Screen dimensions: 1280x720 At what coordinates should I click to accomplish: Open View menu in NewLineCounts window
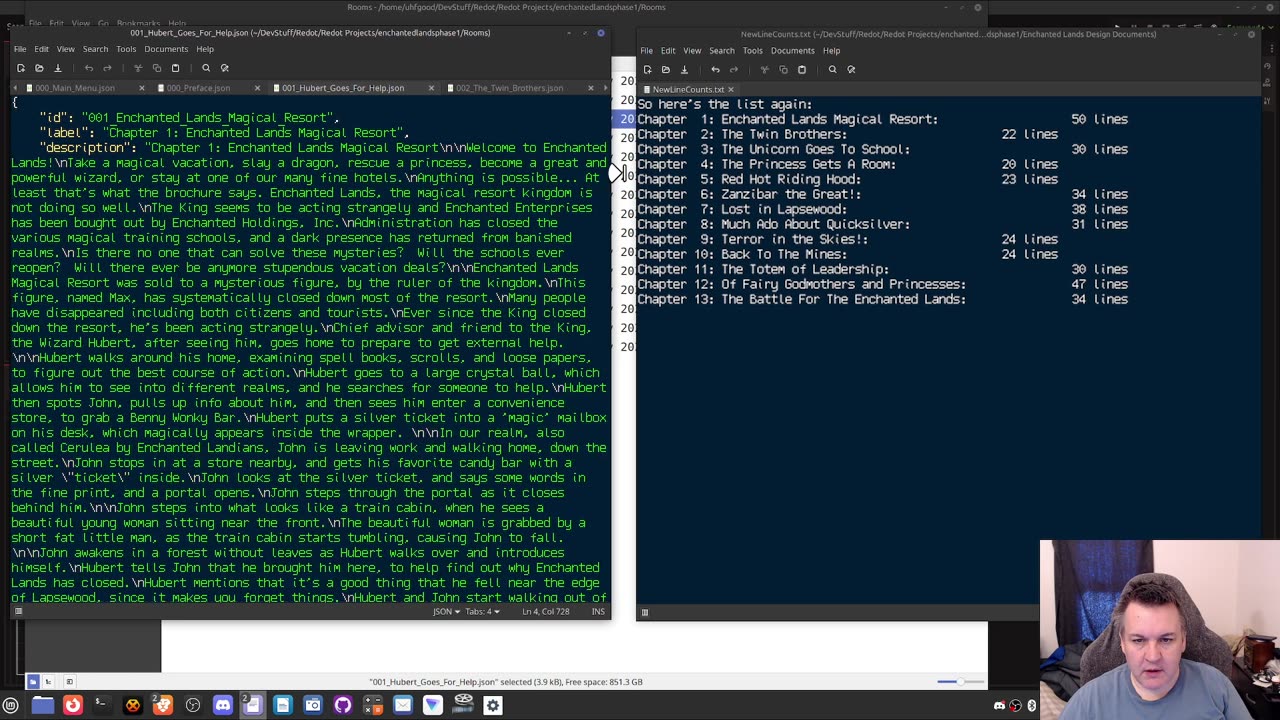(692, 50)
